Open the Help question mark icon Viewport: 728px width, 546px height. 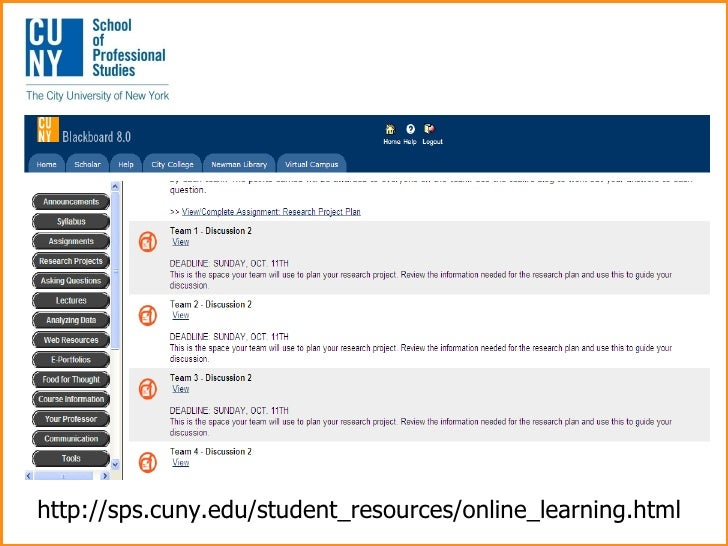click(x=410, y=129)
